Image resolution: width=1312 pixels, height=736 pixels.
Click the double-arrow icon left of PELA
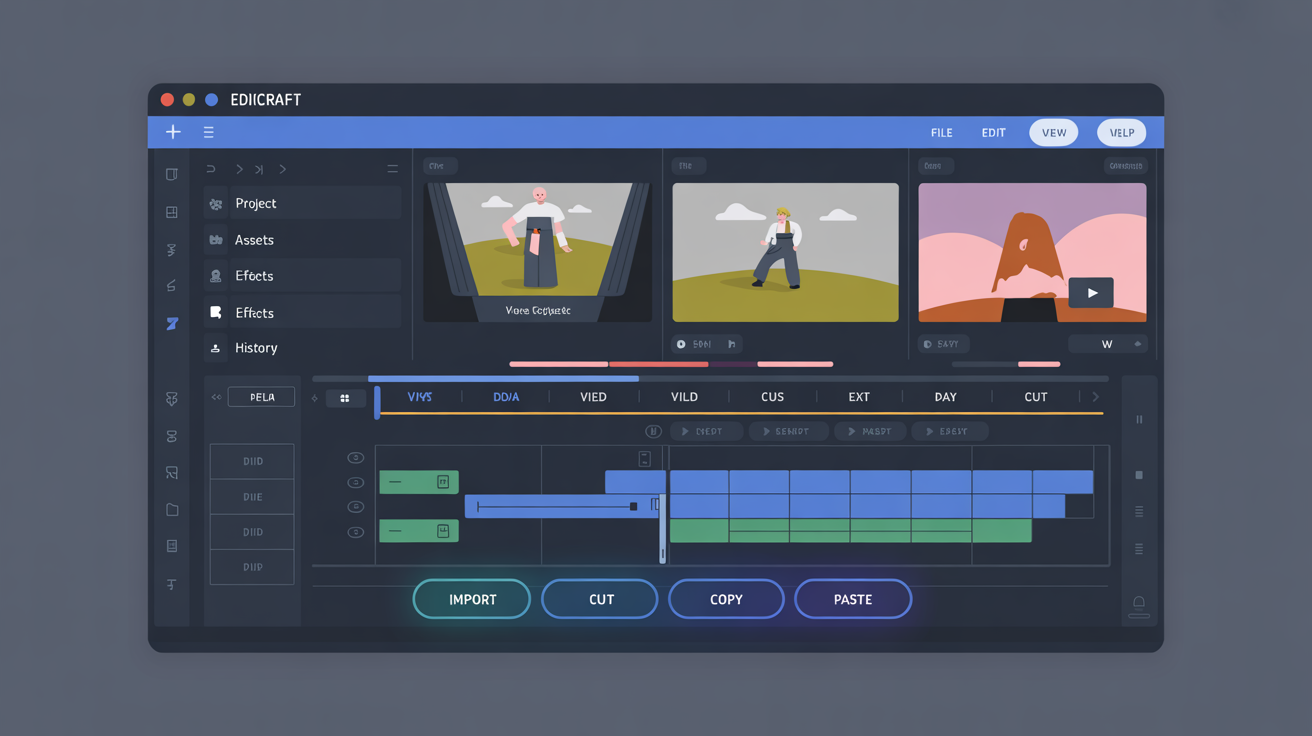216,397
